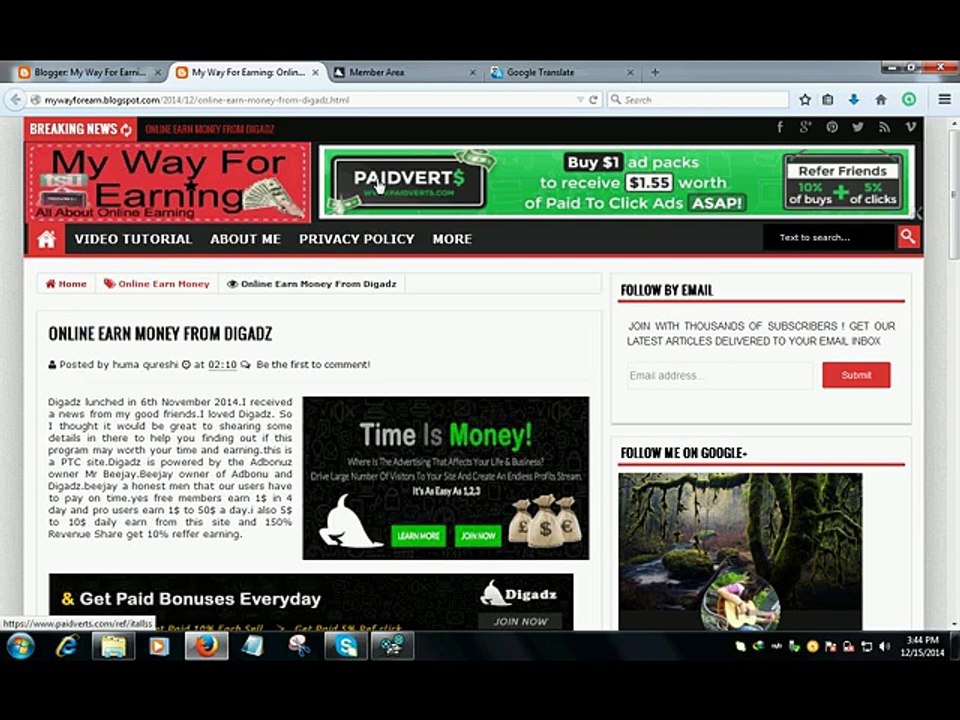Click the Email address input field

(x=720, y=375)
